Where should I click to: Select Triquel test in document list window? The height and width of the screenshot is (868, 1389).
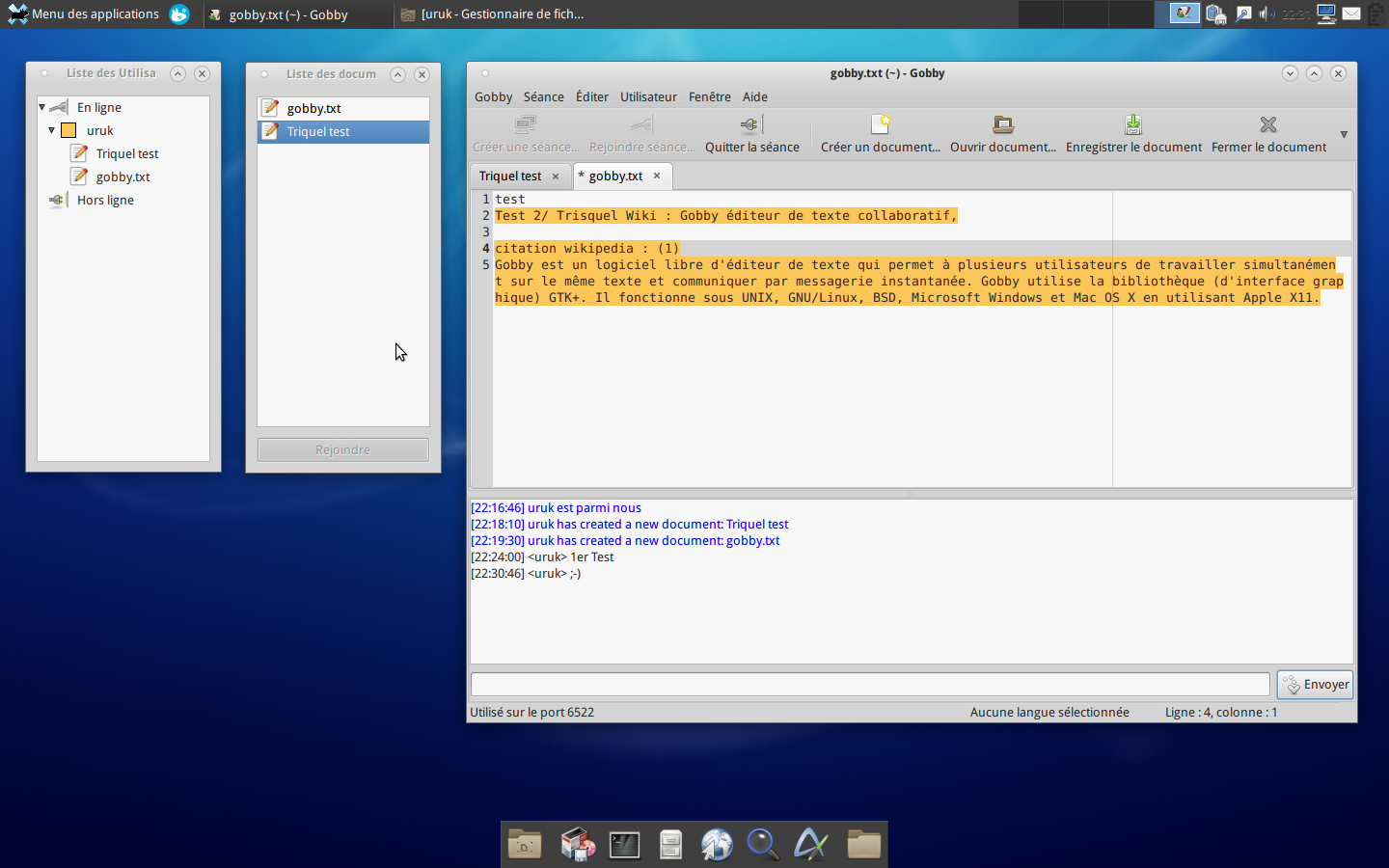coord(343,131)
